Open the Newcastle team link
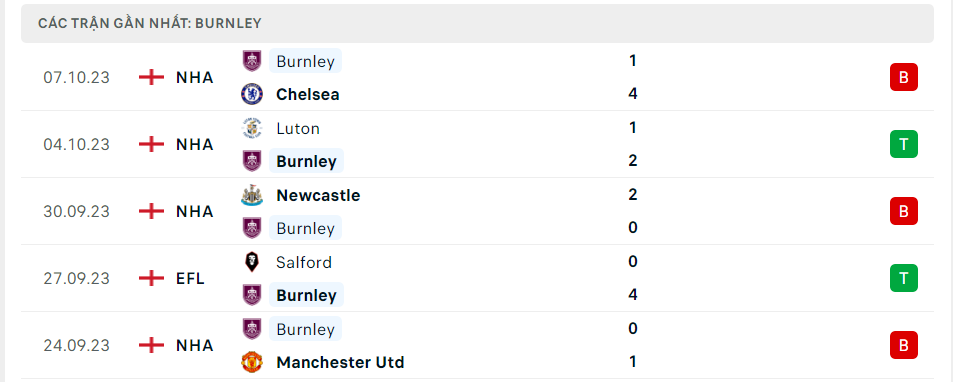Image resolution: width=953 pixels, height=382 pixels. (318, 195)
